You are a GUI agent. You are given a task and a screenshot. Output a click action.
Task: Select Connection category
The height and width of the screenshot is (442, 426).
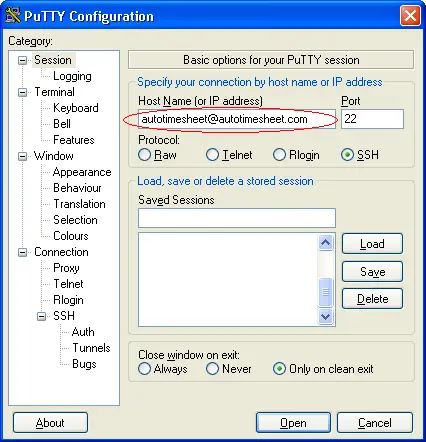61,252
